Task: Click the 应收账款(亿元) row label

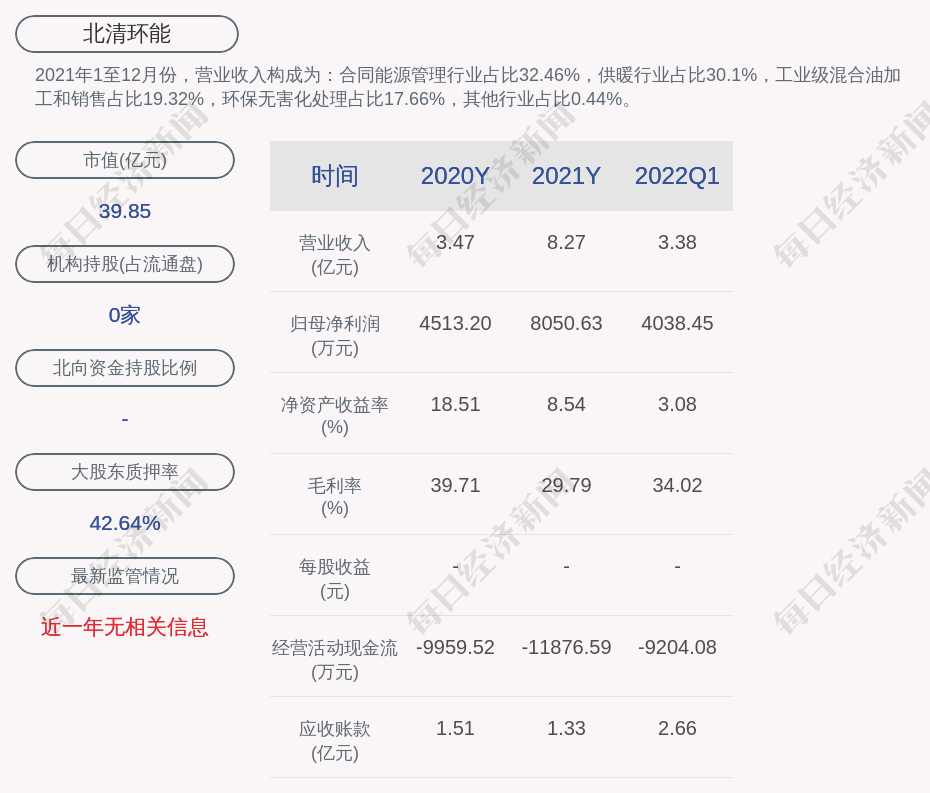Action: tap(335, 741)
